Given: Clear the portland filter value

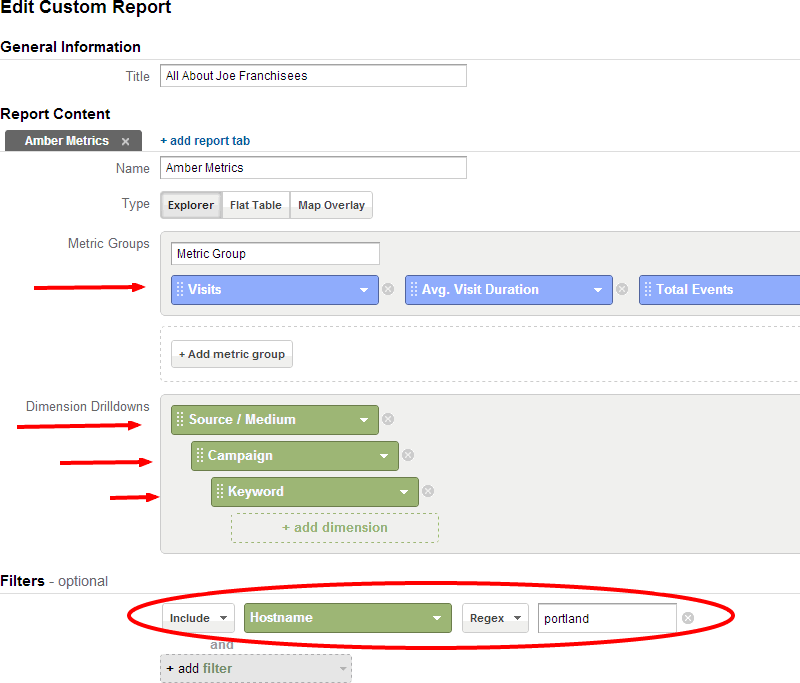Looking at the screenshot, I should (686, 618).
